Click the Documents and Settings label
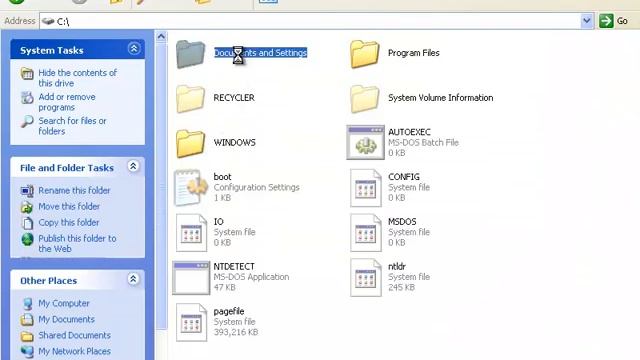640x360 pixels. [x=260, y=53]
